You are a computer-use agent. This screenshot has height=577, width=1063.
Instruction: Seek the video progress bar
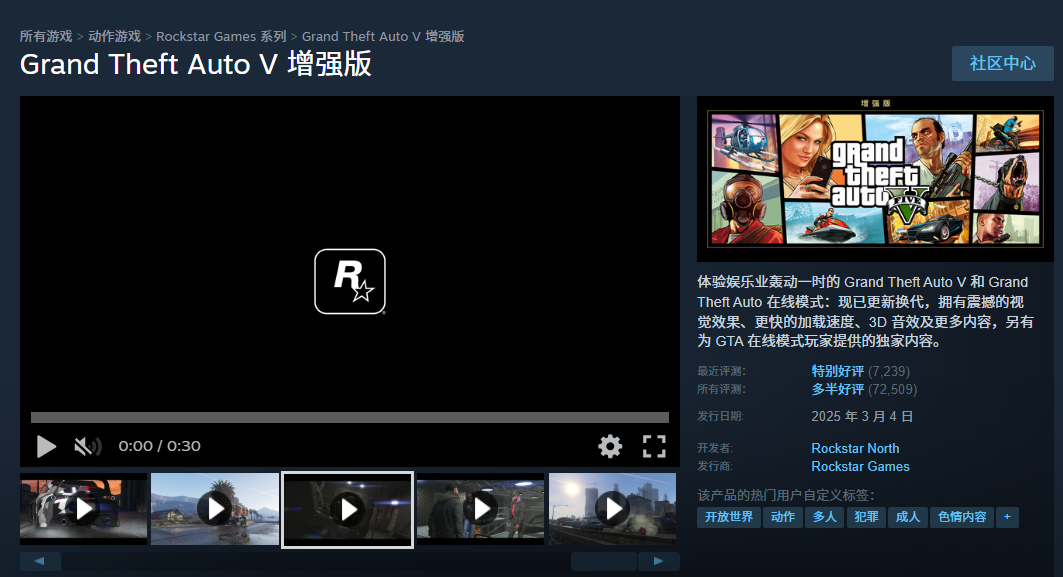coord(348,417)
